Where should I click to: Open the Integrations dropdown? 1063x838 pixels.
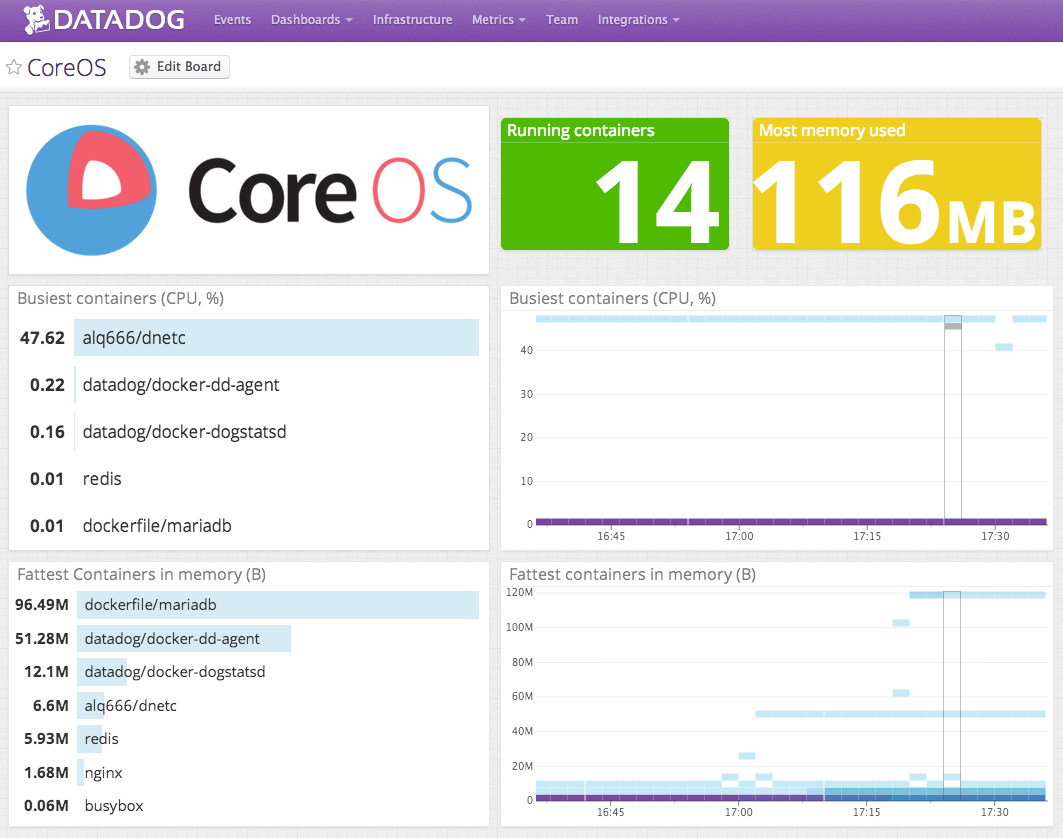coord(638,19)
